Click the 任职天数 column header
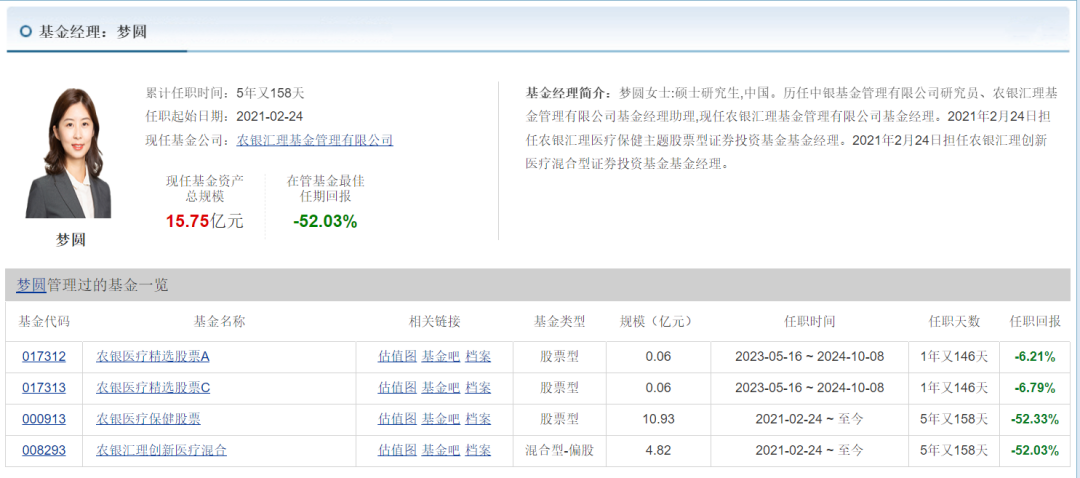 pos(954,322)
